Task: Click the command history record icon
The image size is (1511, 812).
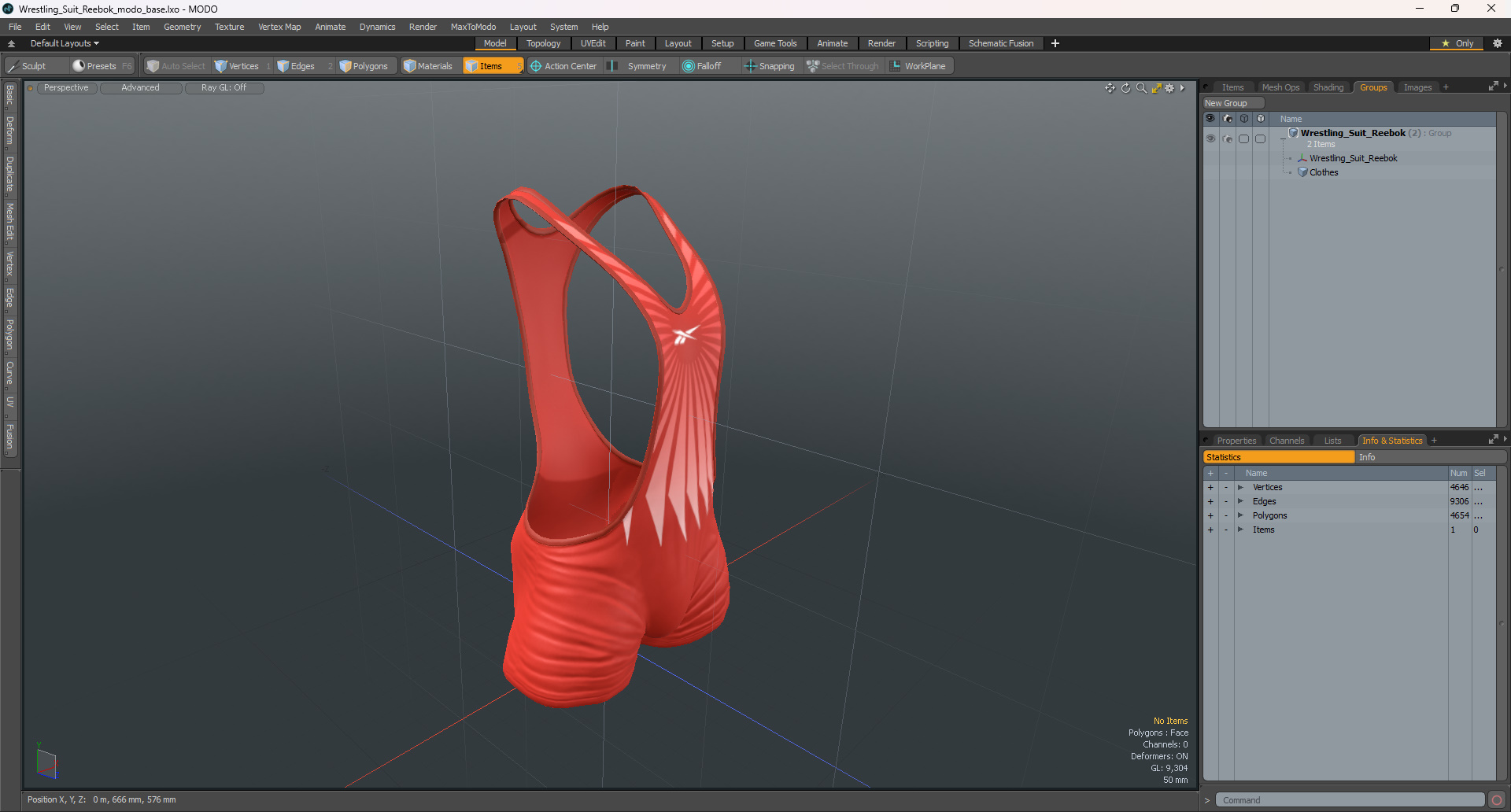Action: click(x=1496, y=800)
